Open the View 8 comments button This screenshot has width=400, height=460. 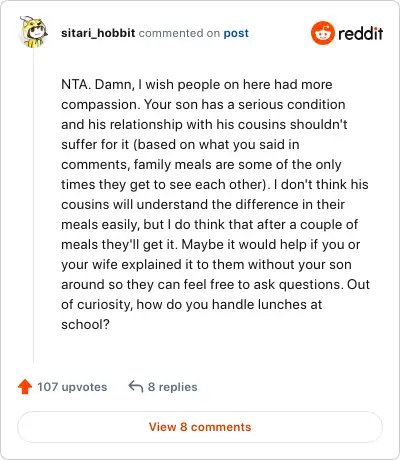200,427
